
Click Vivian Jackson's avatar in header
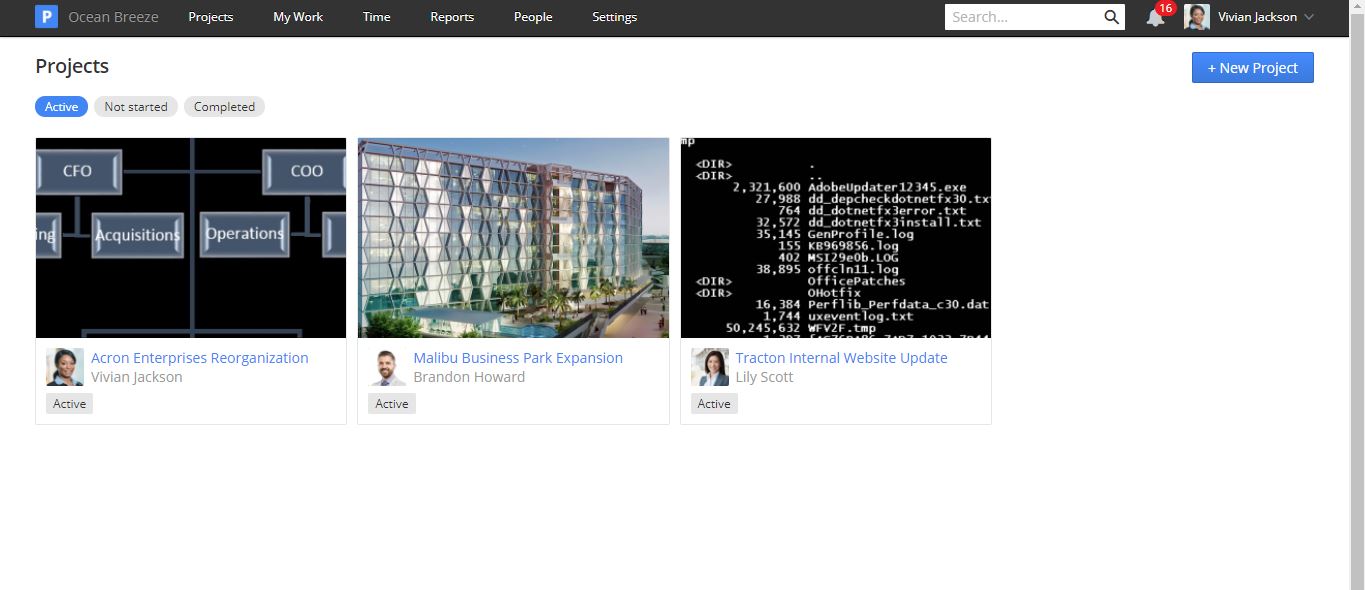coord(1197,17)
